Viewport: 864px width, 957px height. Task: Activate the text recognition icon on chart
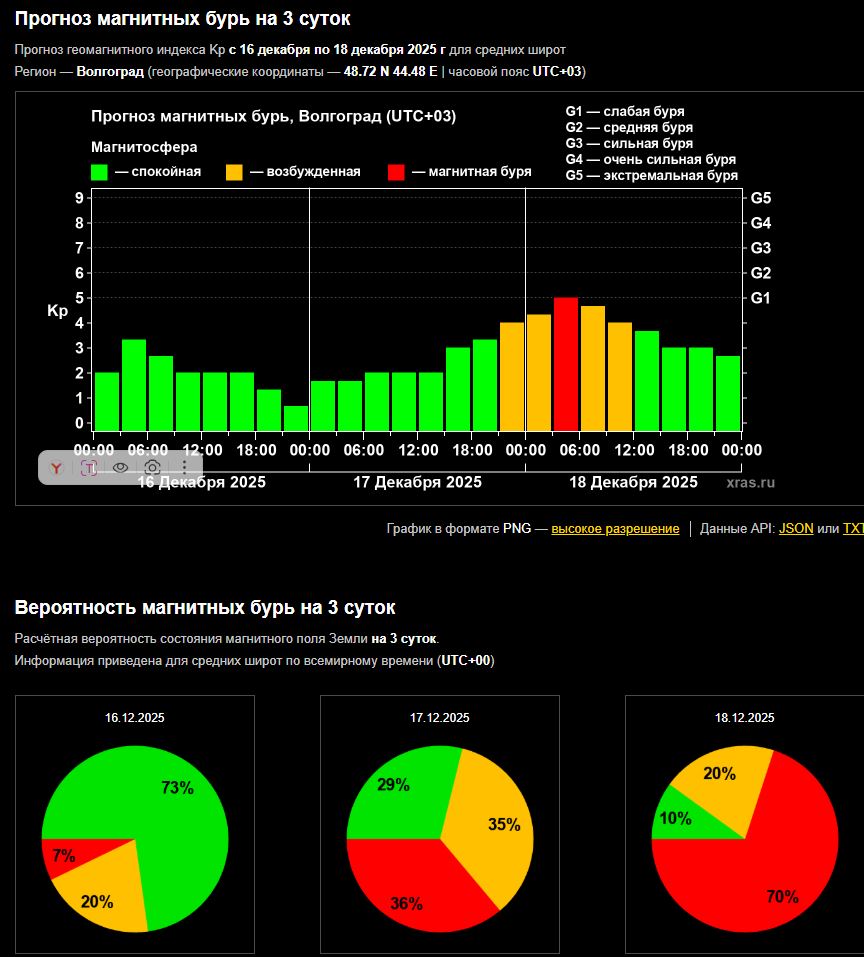click(89, 467)
